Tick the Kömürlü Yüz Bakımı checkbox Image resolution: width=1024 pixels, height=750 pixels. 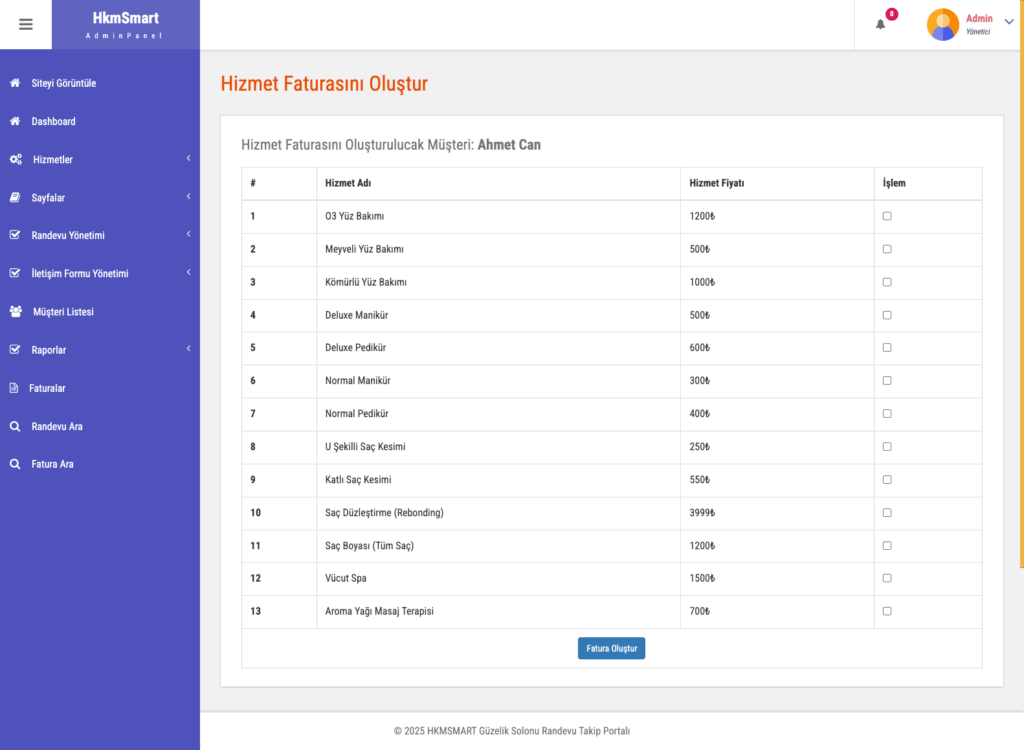pos(887,282)
